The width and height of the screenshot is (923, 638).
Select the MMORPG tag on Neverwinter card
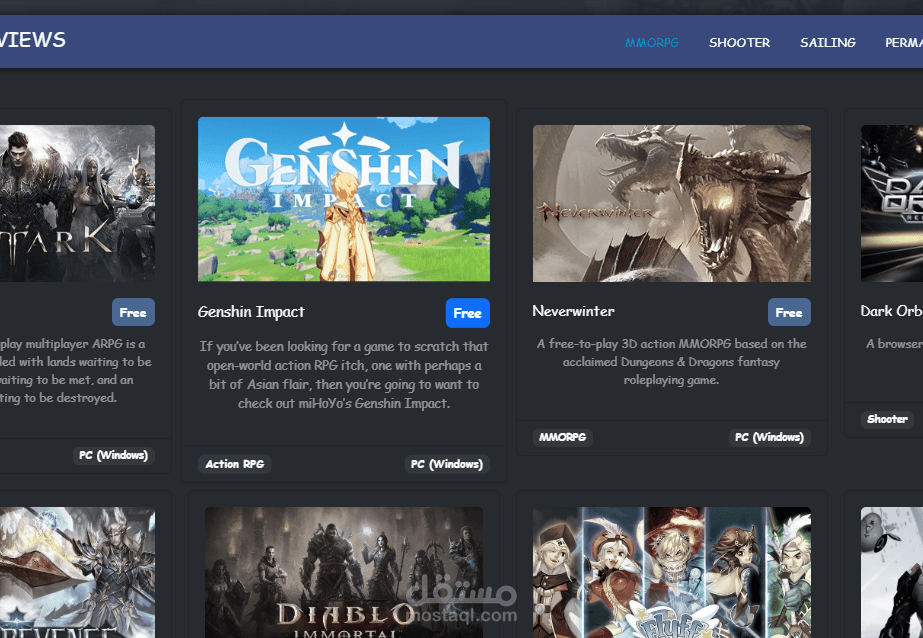[x=562, y=437]
